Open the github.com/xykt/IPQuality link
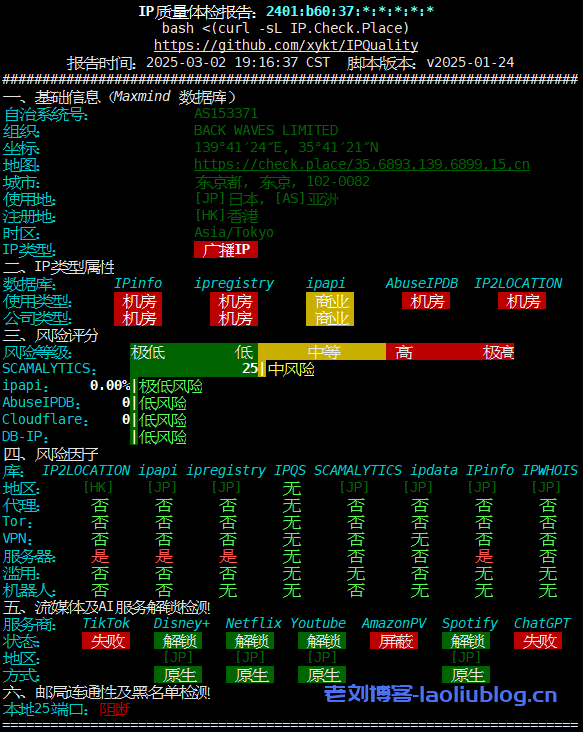Image resolution: width=583 pixels, height=732 pixels. coord(286,45)
